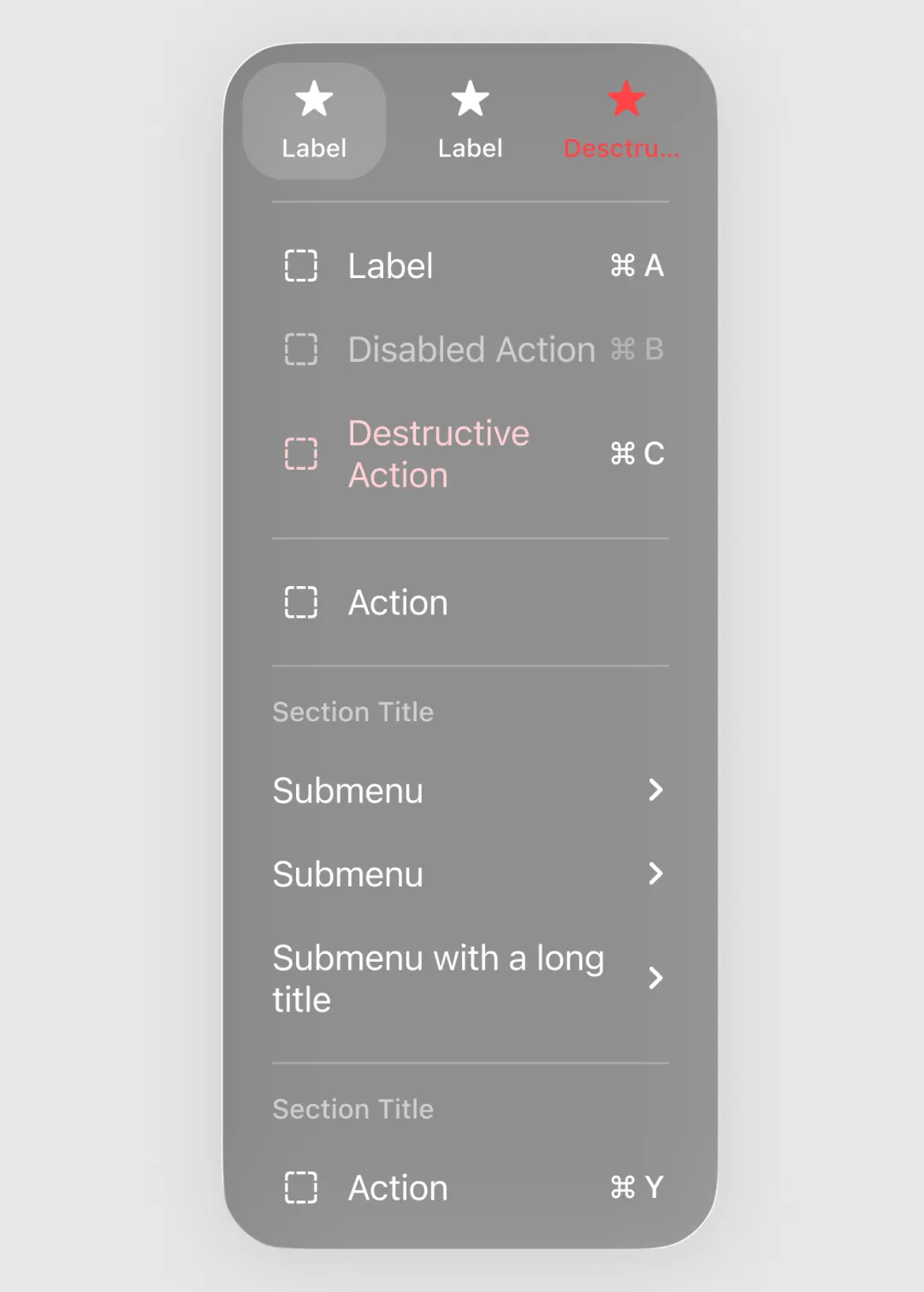This screenshot has height=1292, width=924.
Task: Open the Submenu with a long title text
Action: [x=438, y=979]
